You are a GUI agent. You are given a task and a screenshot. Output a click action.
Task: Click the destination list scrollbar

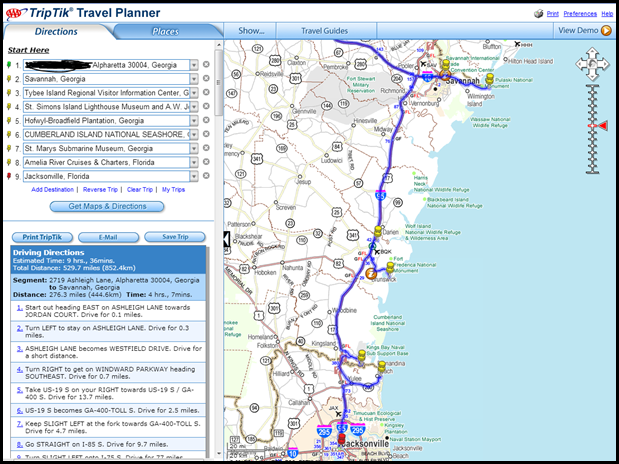pos(218,83)
